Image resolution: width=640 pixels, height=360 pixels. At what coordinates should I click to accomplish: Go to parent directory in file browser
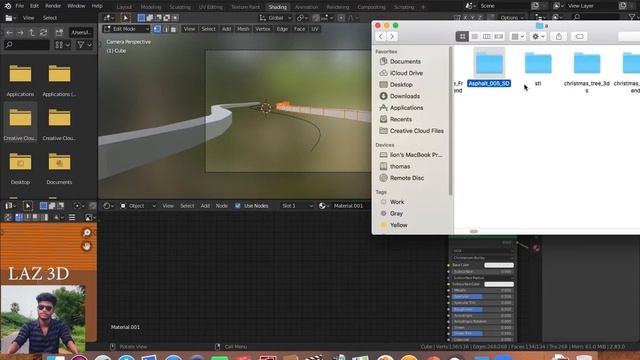click(x=32, y=32)
